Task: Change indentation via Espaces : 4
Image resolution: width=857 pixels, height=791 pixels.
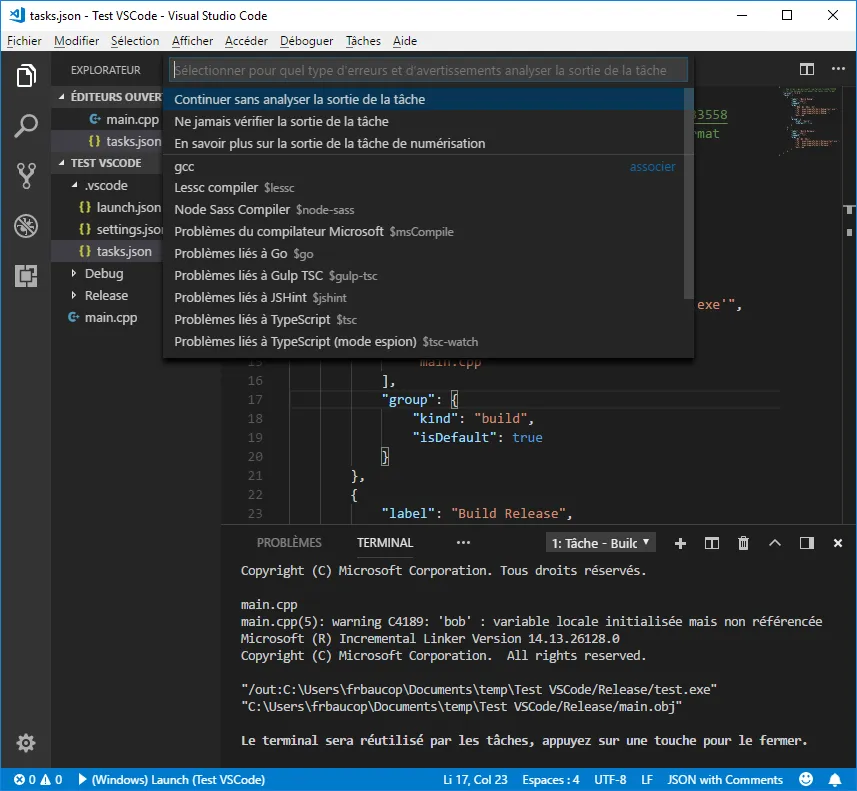Action: click(x=550, y=780)
